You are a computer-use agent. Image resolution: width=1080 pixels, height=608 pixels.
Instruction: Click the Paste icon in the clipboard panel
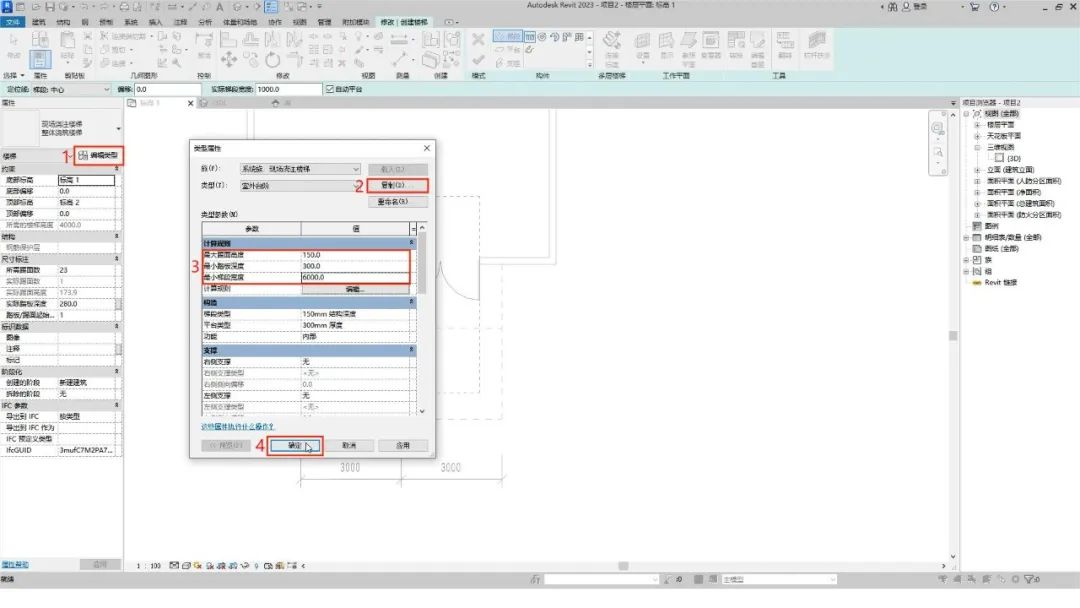point(68,40)
